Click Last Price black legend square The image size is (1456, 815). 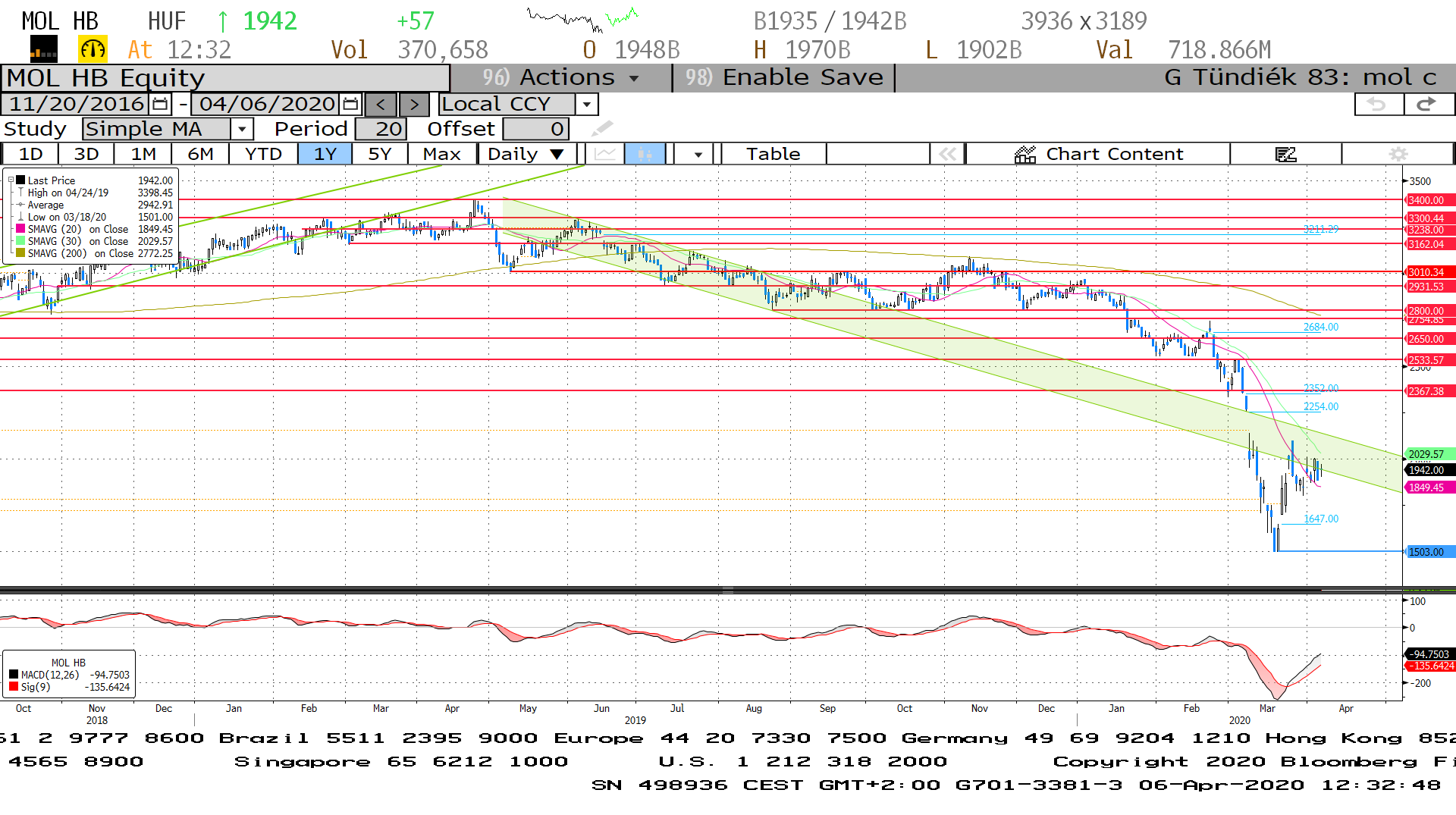20,180
